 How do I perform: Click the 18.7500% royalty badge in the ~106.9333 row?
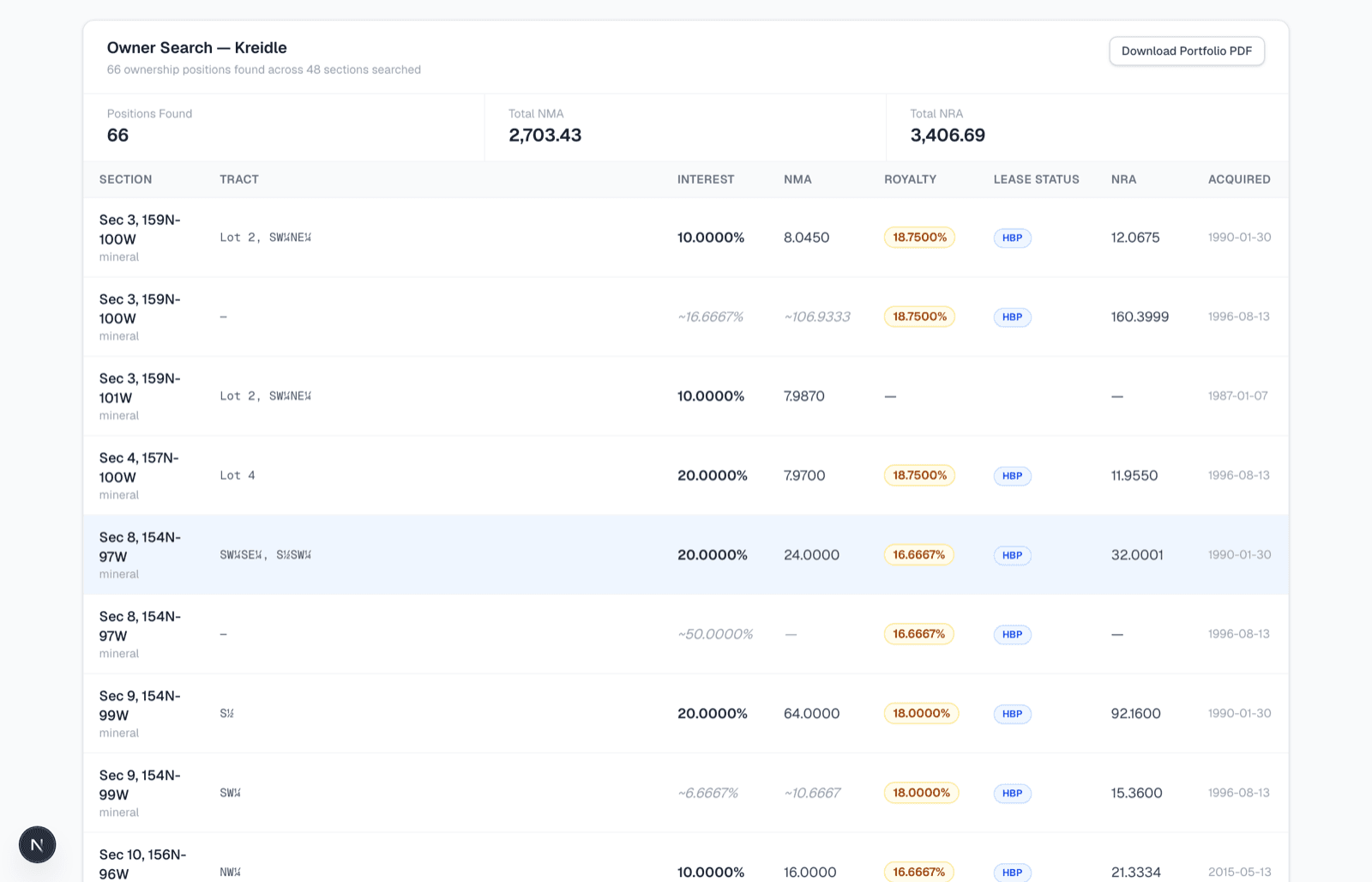[919, 317]
